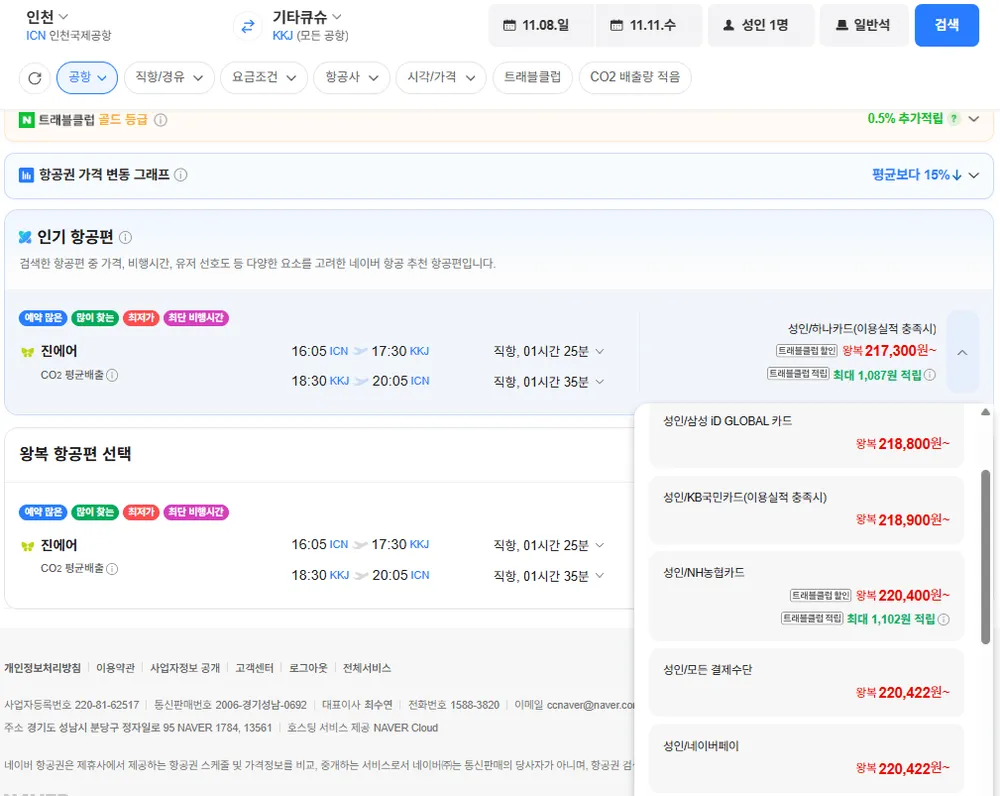Screen dimensions: 1000x796
Task: Click the butterfly icon by 인기 항공편
Action: 25,237
